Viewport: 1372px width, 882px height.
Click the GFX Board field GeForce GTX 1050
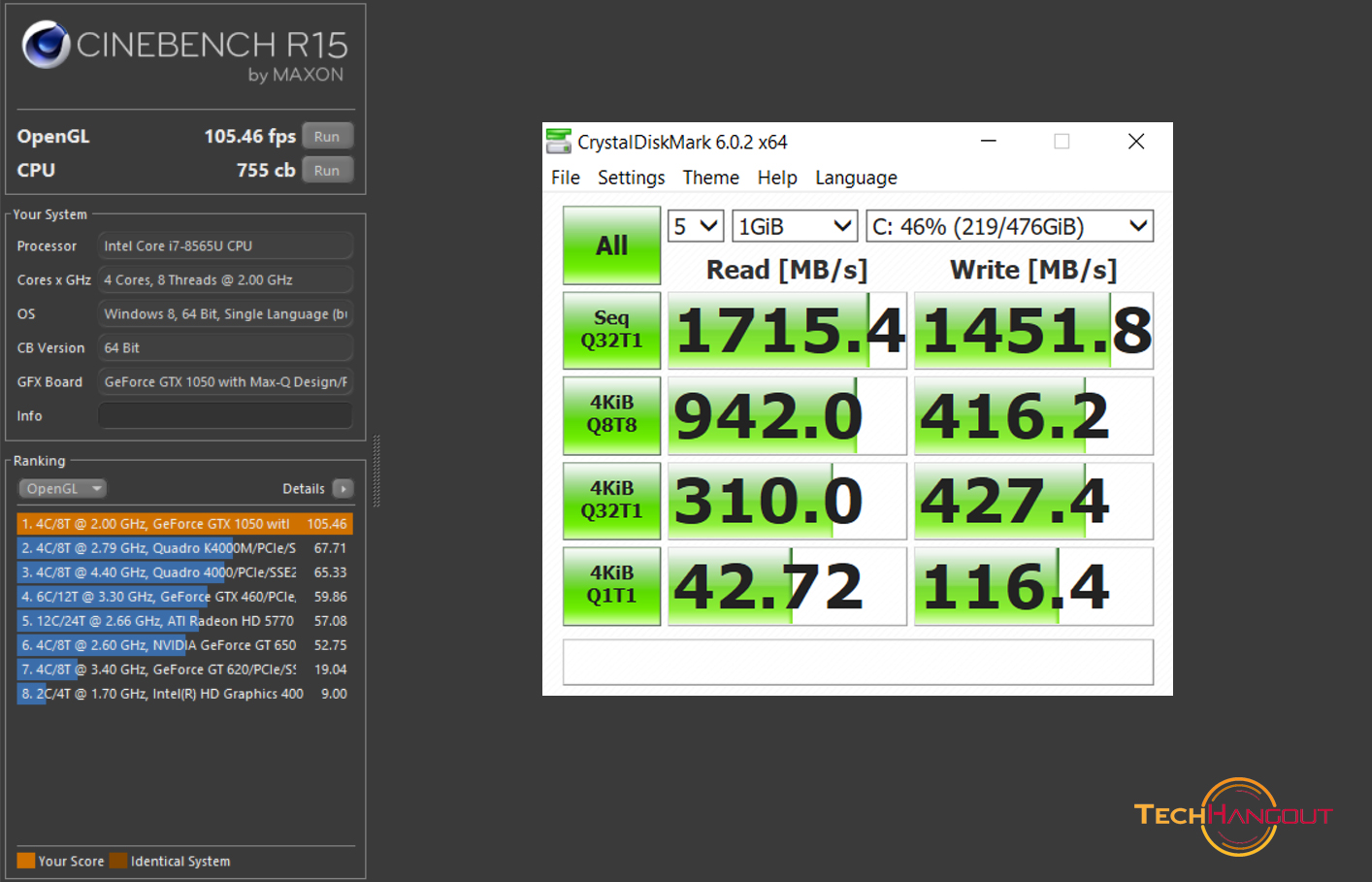(x=225, y=381)
